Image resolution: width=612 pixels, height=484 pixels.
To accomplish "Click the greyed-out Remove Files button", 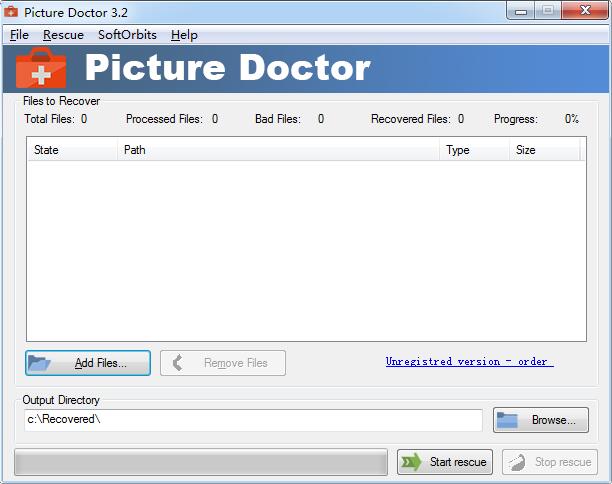I will 223,363.
